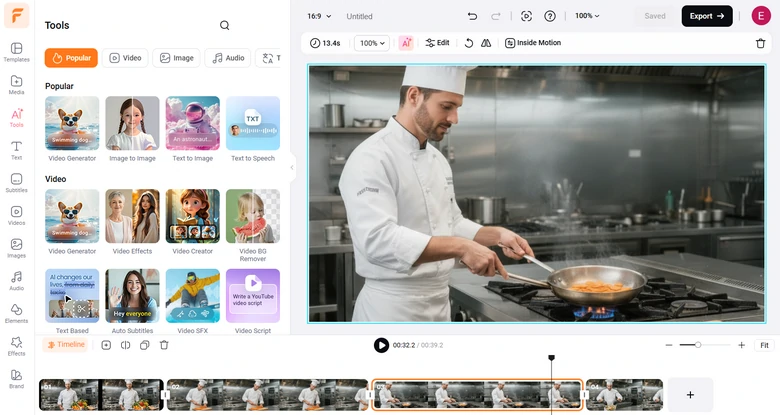780x415 pixels.
Task: Undo the last action
Action: click(472, 16)
